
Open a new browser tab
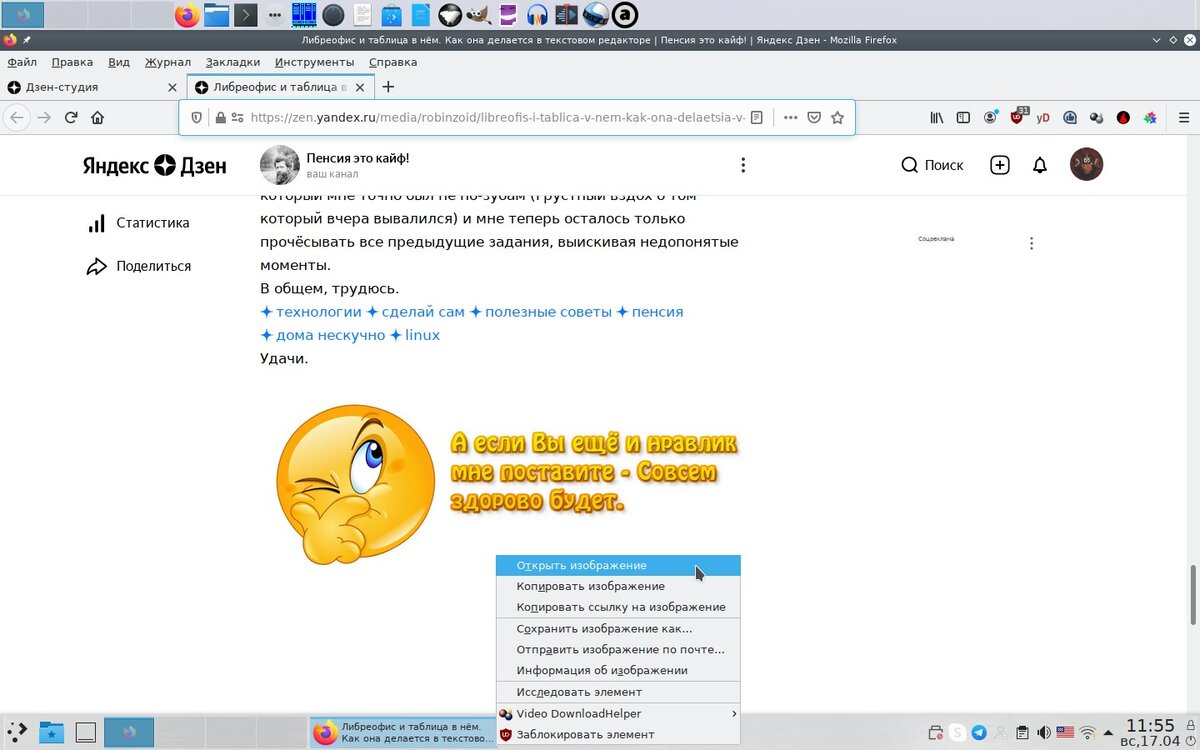389,87
